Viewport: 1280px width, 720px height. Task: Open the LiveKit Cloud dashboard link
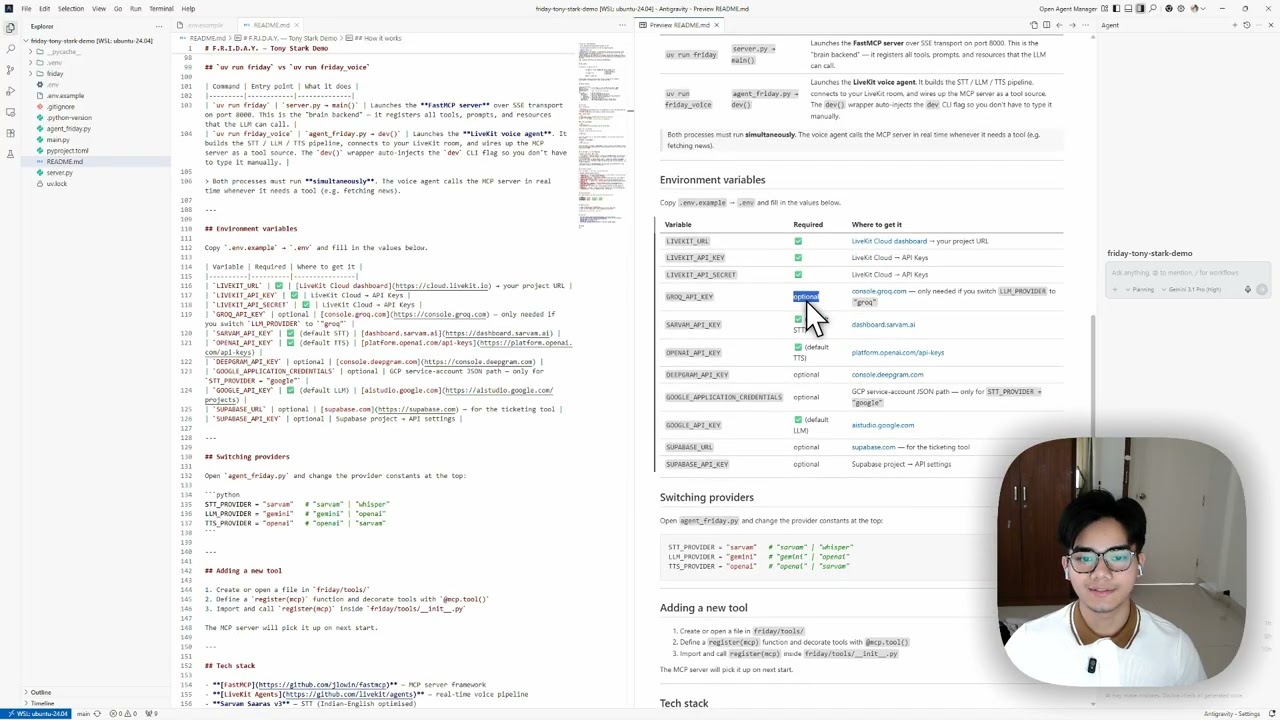tap(889, 241)
